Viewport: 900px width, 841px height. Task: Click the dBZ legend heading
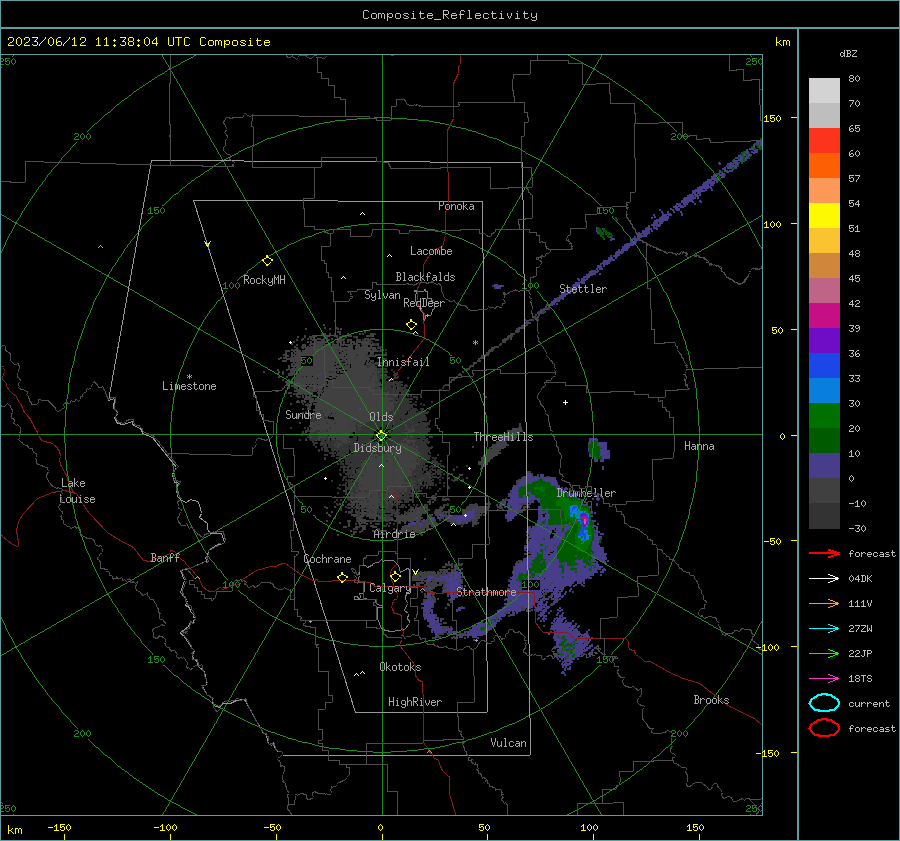pos(848,53)
